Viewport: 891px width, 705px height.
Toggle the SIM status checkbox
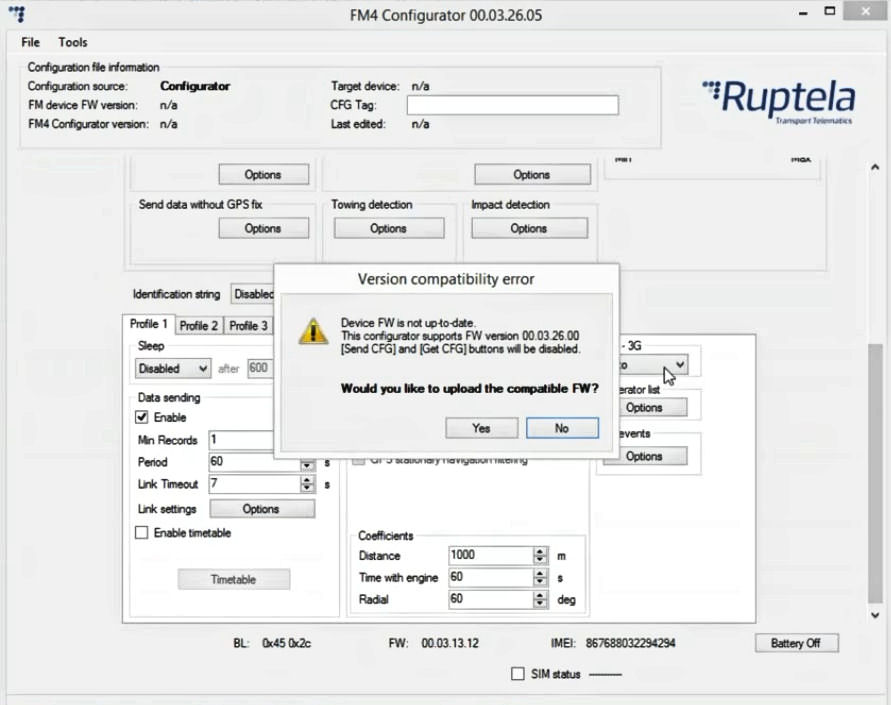coord(517,673)
